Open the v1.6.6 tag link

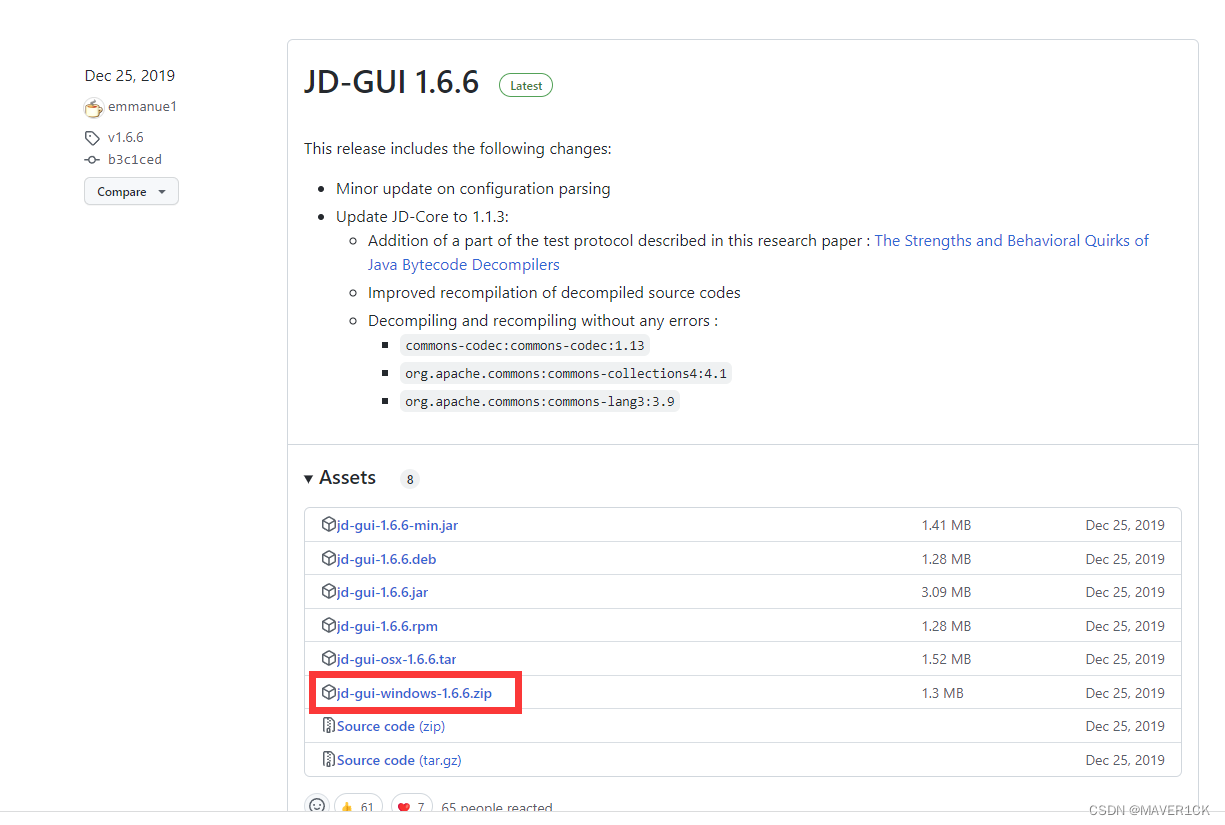(x=126, y=138)
